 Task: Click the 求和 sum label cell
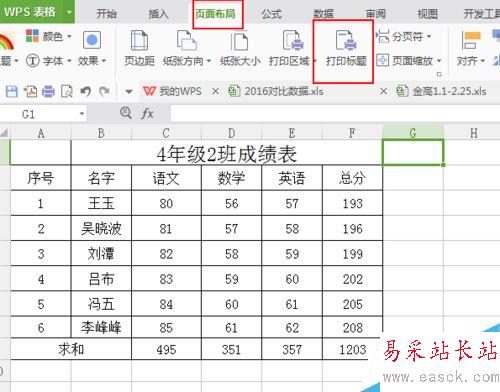pyautogui.click(x=71, y=349)
